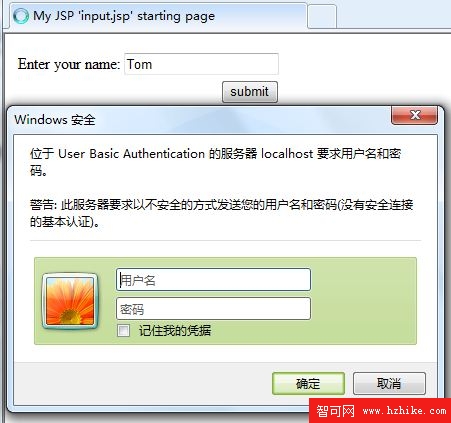451x423 pixels.
Task: Enable the 记住我的凭据 checkbox
Action: tap(123, 331)
